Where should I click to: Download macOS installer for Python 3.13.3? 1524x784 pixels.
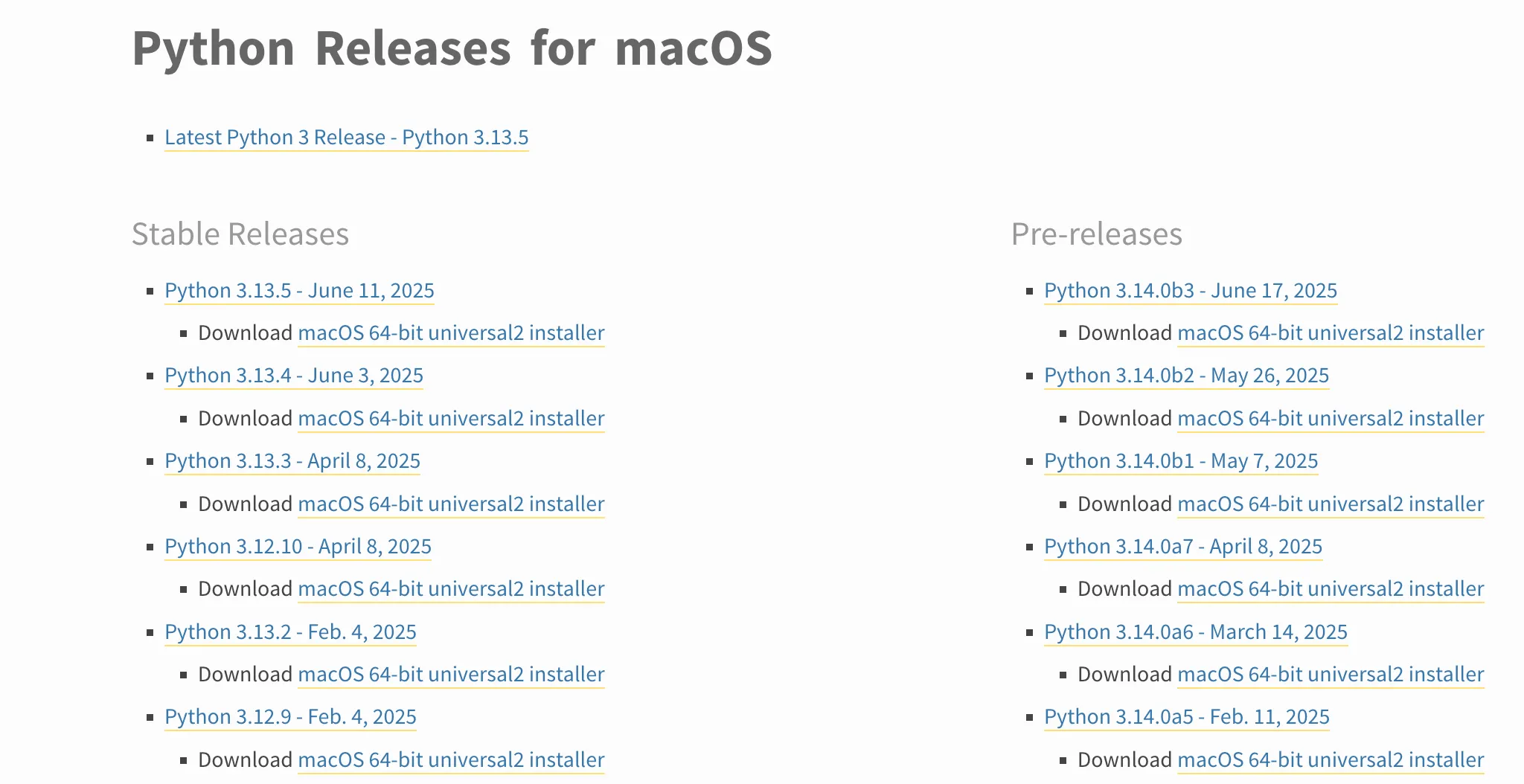pos(452,504)
